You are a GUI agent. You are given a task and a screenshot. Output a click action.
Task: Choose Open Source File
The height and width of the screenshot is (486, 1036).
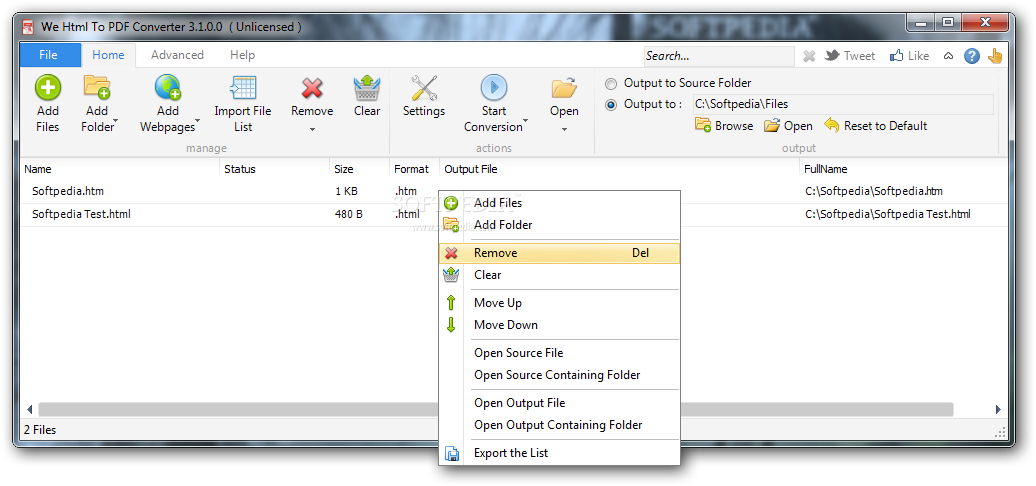(559, 353)
